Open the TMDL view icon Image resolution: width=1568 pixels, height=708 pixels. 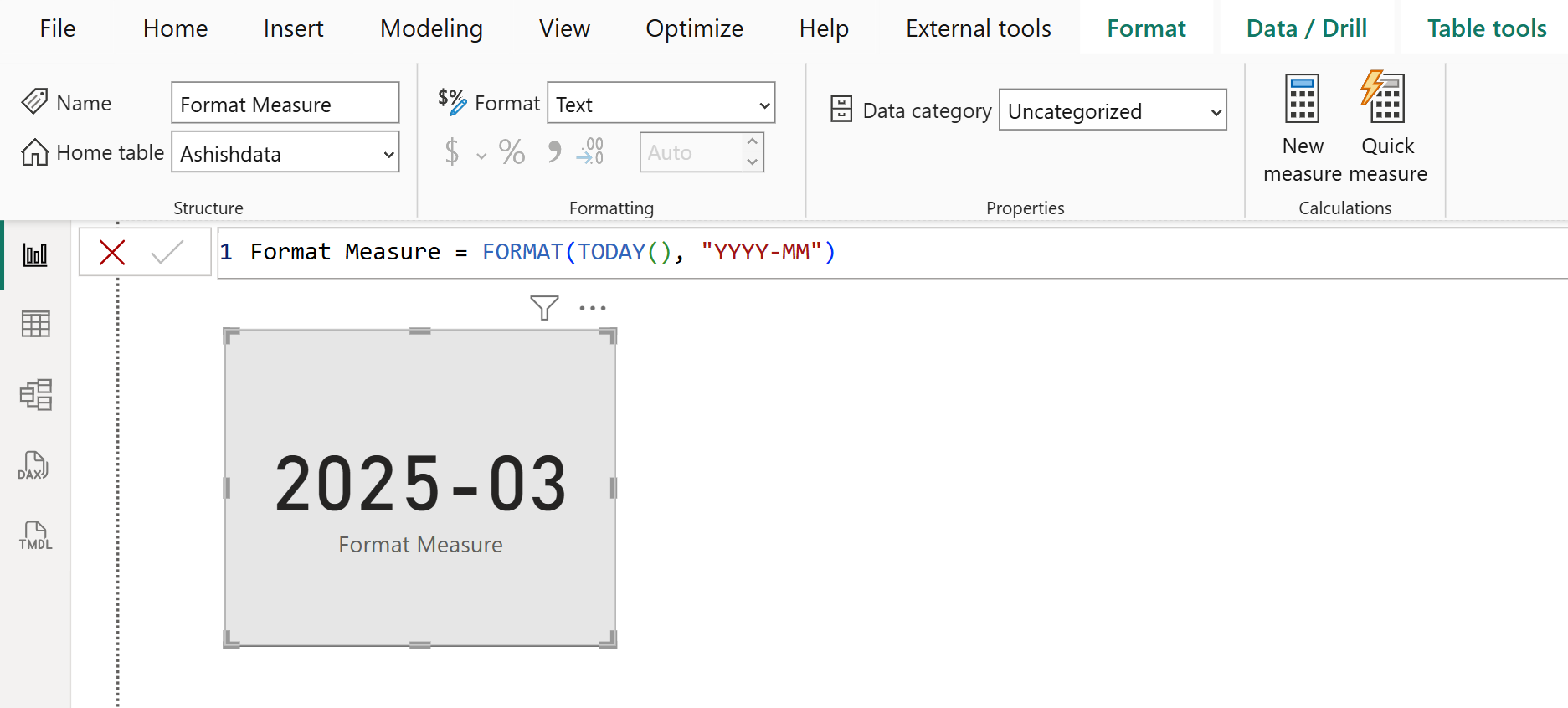(x=35, y=536)
